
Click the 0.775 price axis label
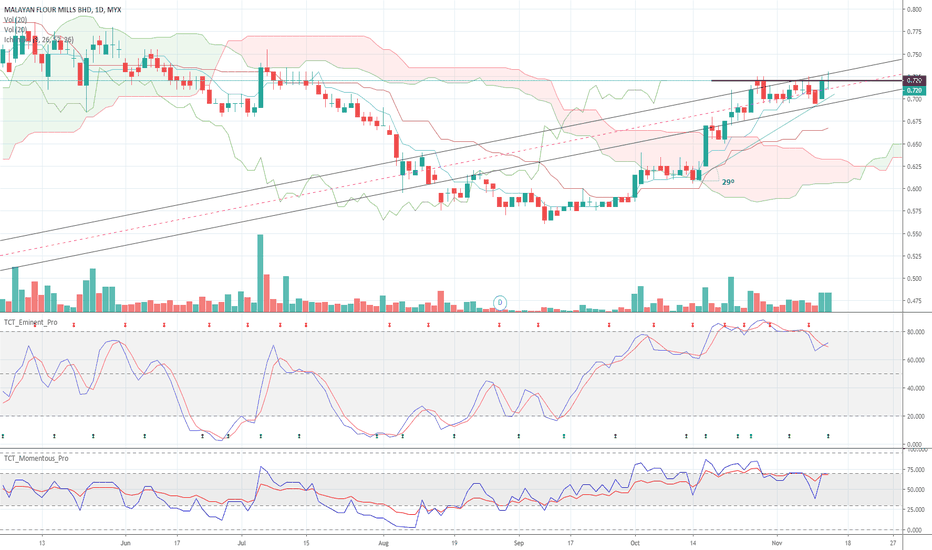tap(914, 32)
